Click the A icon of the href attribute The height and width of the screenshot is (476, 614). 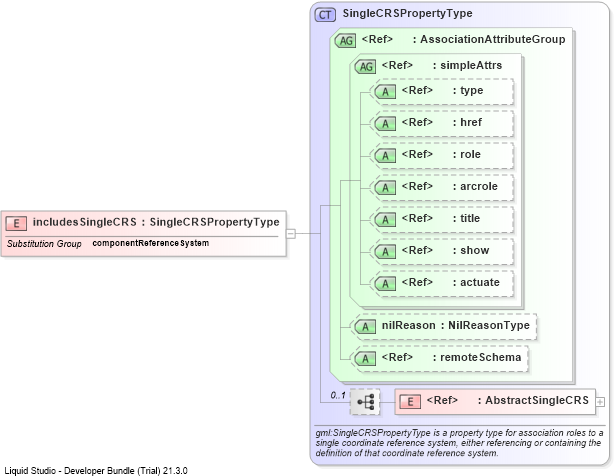click(x=385, y=124)
